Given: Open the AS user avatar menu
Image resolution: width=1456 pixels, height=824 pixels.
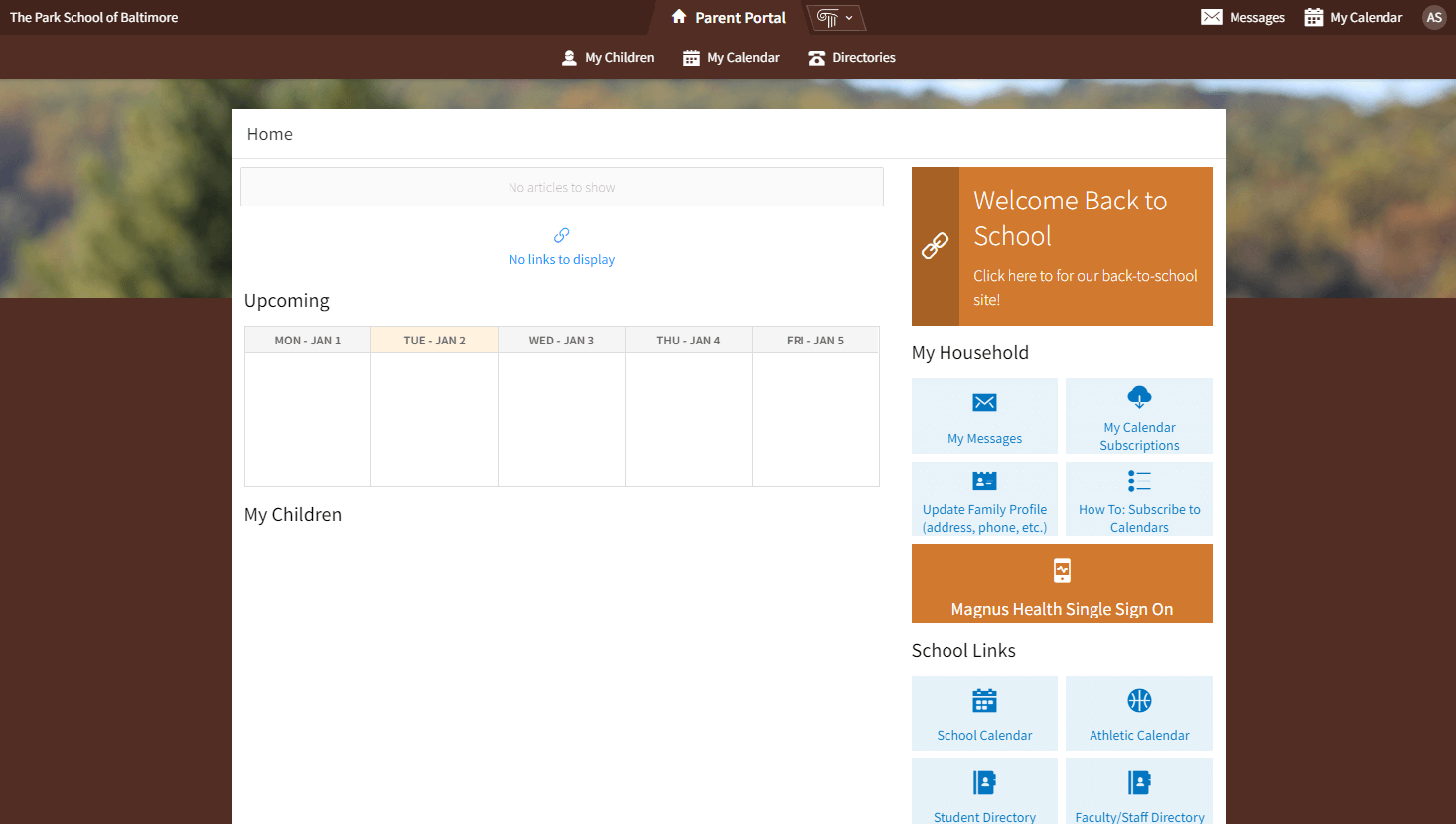Looking at the screenshot, I should click(1433, 17).
